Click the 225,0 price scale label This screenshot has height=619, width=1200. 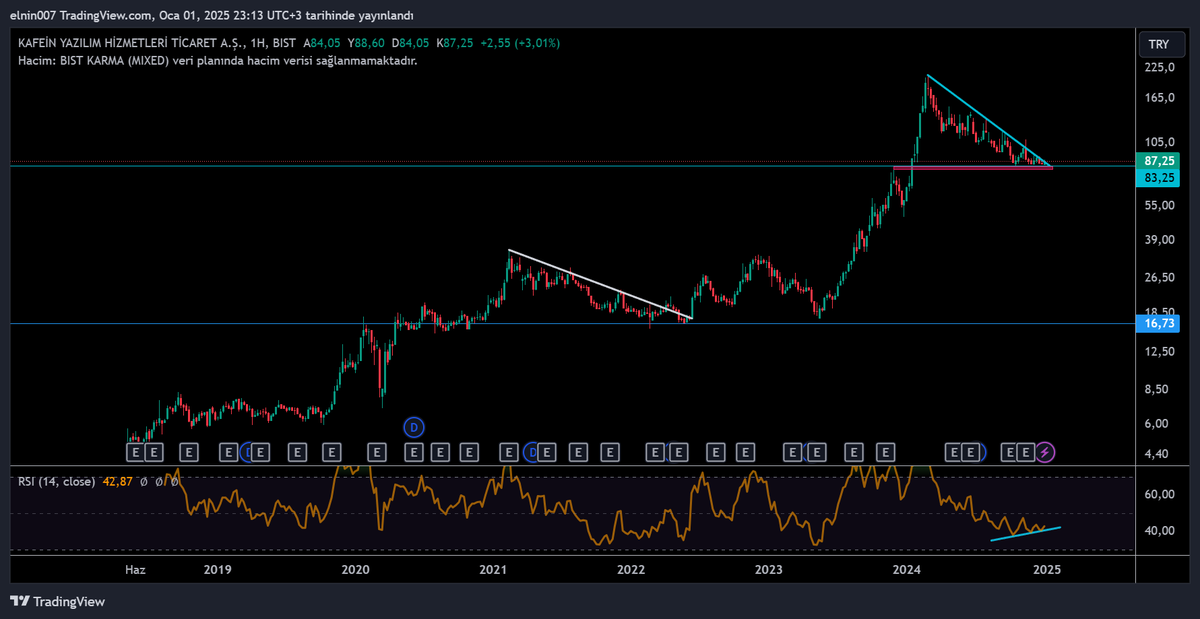(x=1159, y=67)
